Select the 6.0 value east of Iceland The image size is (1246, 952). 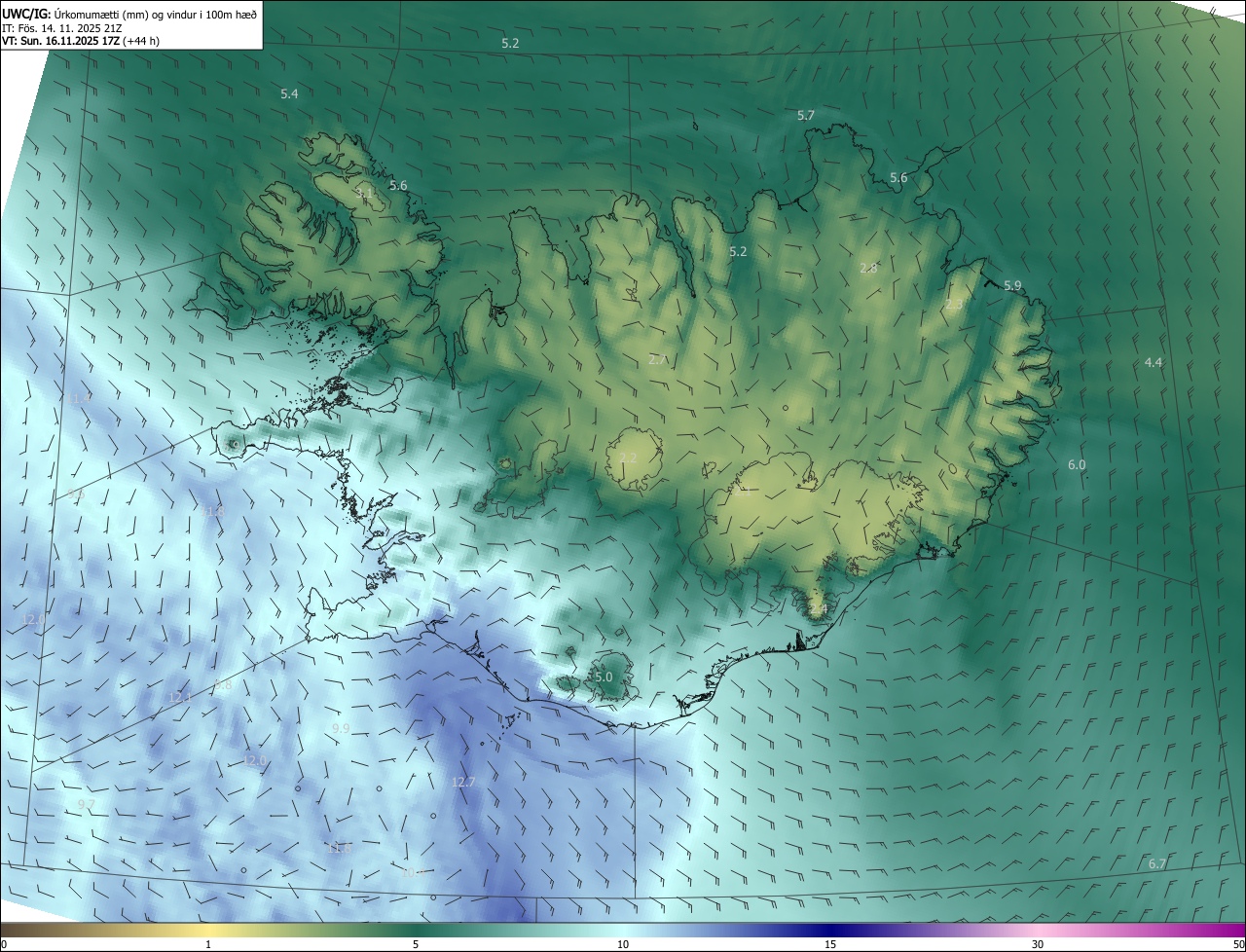coord(1076,465)
